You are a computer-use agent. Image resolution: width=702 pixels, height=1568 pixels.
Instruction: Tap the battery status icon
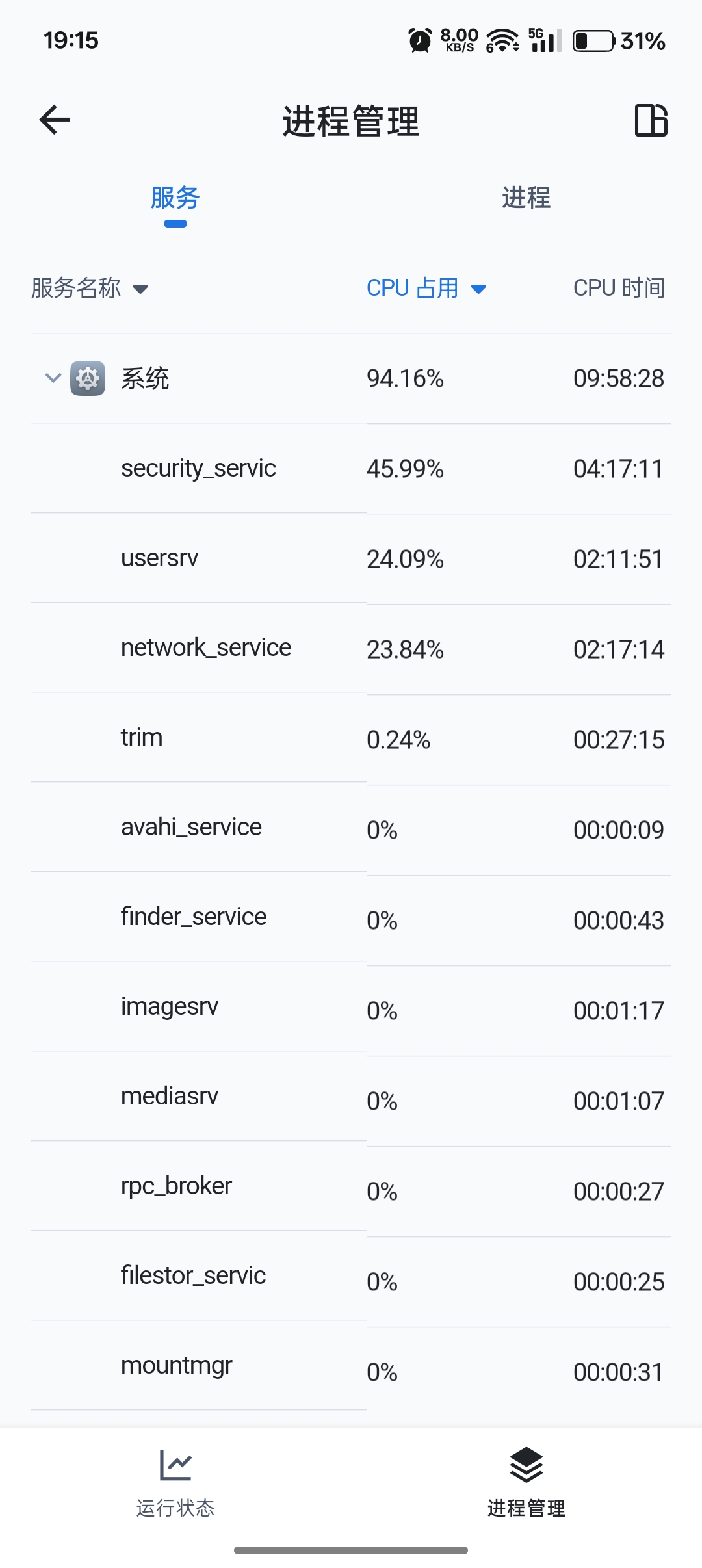(593, 41)
